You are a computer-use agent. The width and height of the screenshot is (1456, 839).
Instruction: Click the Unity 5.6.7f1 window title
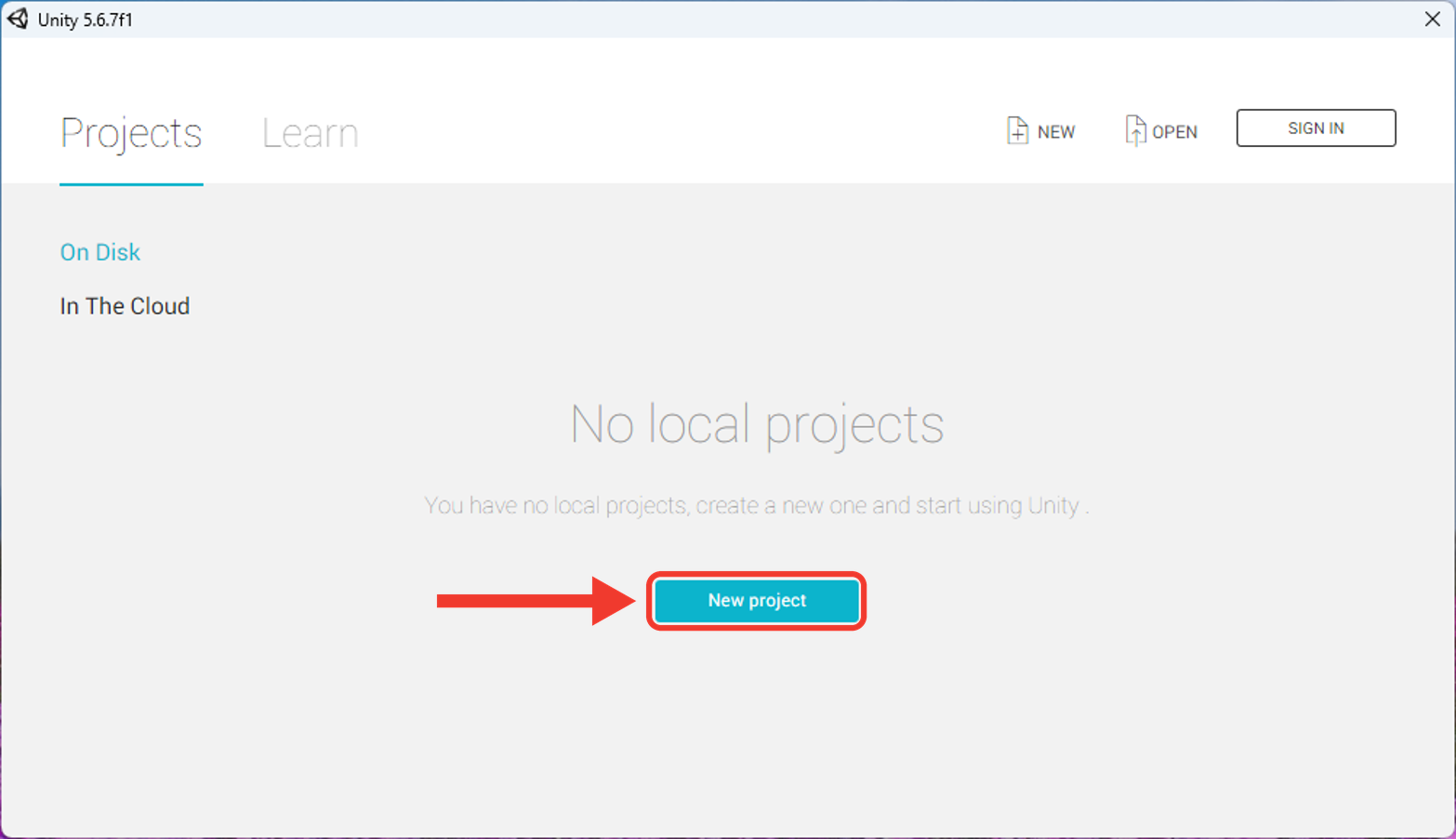(86, 20)
